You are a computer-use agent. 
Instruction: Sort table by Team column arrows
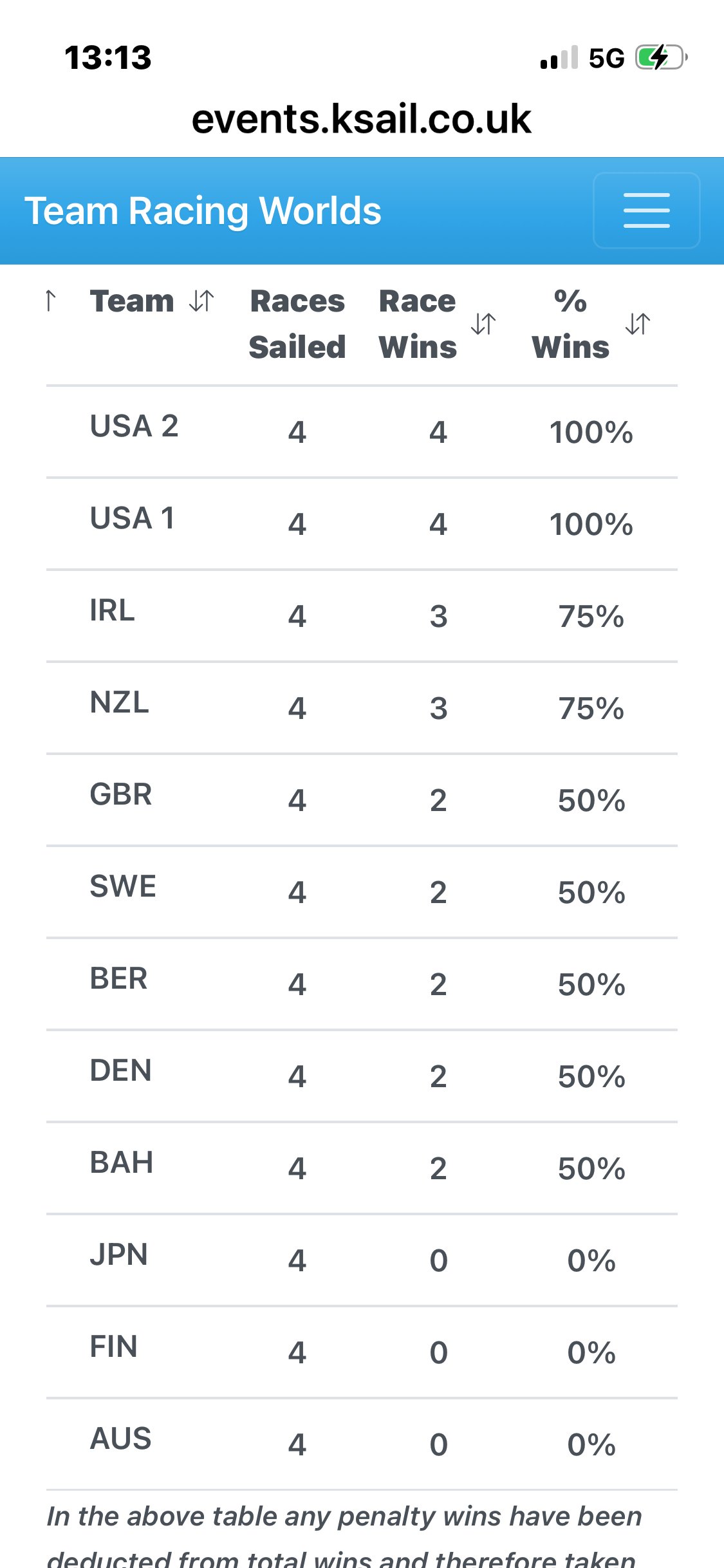click(x=201, y=301)
